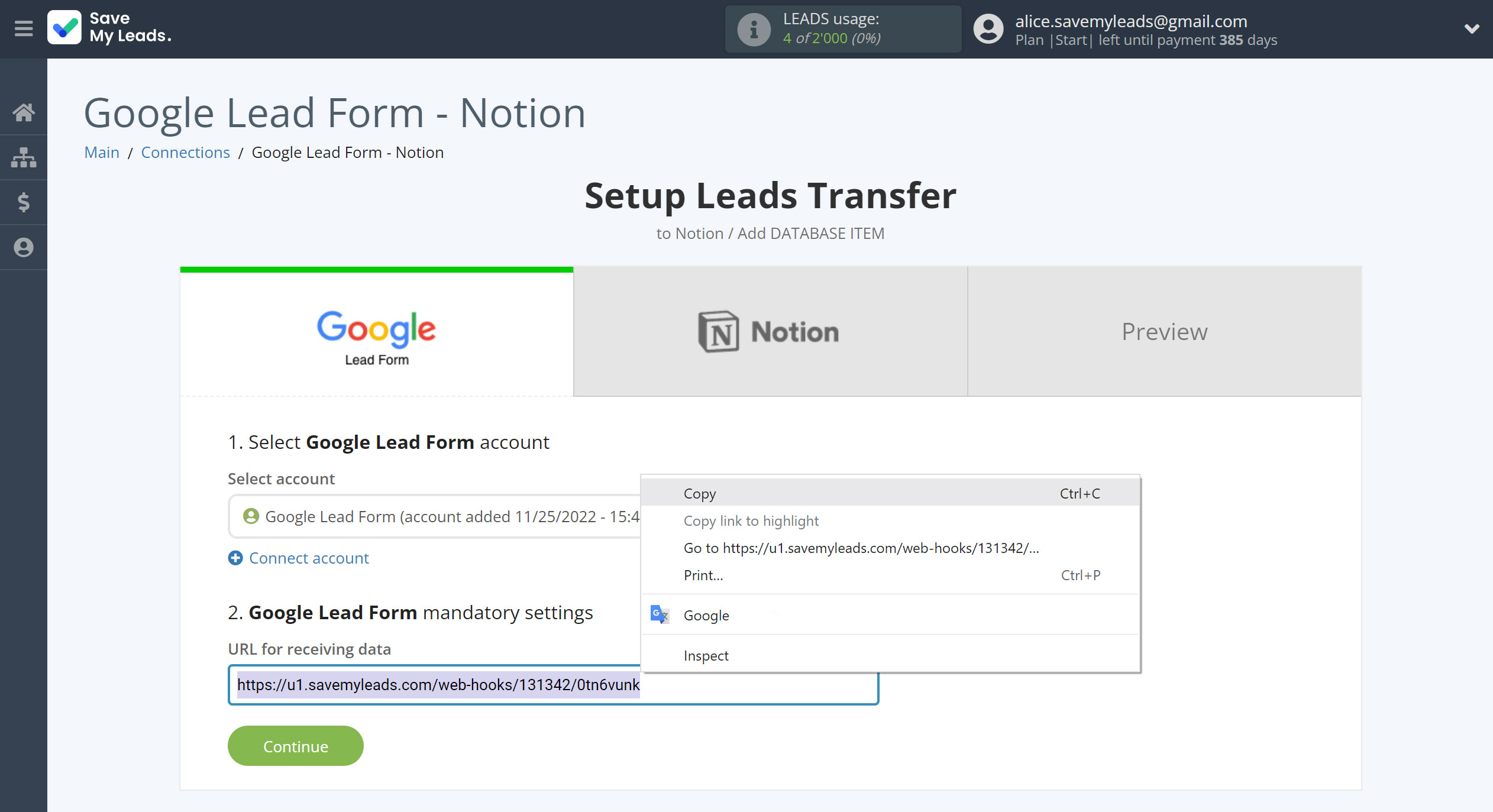
Task: Open the billing dollar sidebar icon
Action: point(24,202)
